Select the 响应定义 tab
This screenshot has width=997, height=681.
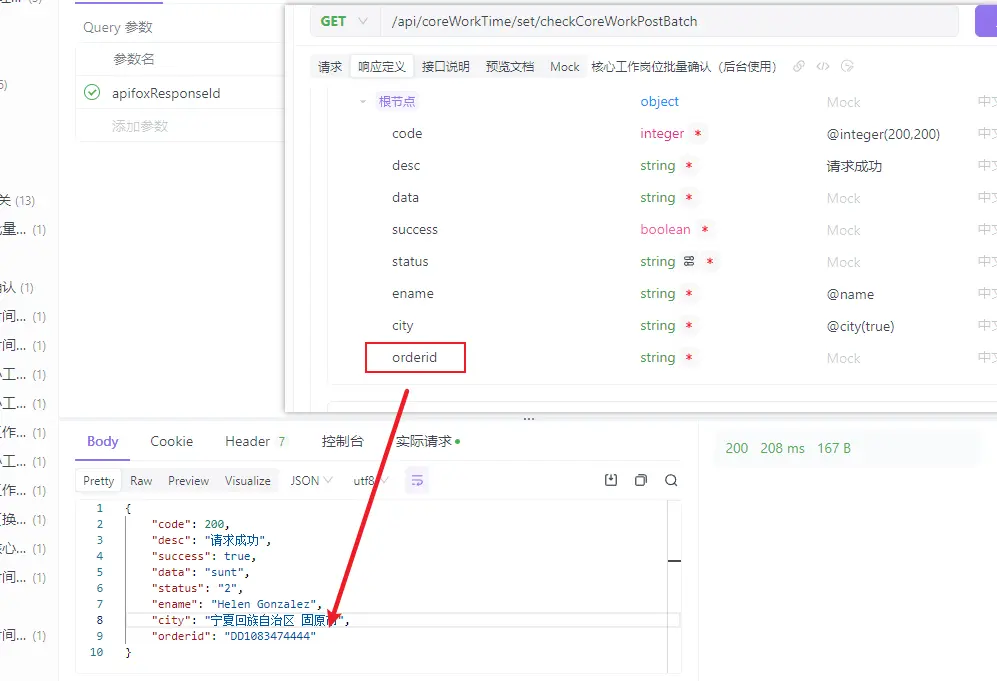click(382, 66)
